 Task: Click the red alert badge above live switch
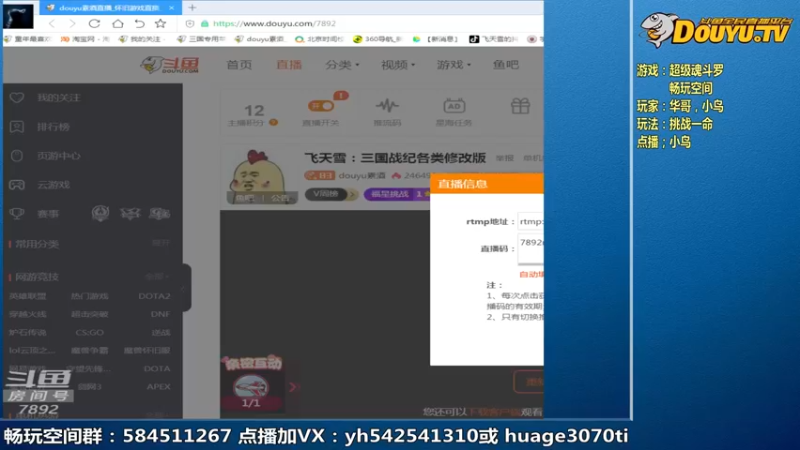(x=341, y=95)
